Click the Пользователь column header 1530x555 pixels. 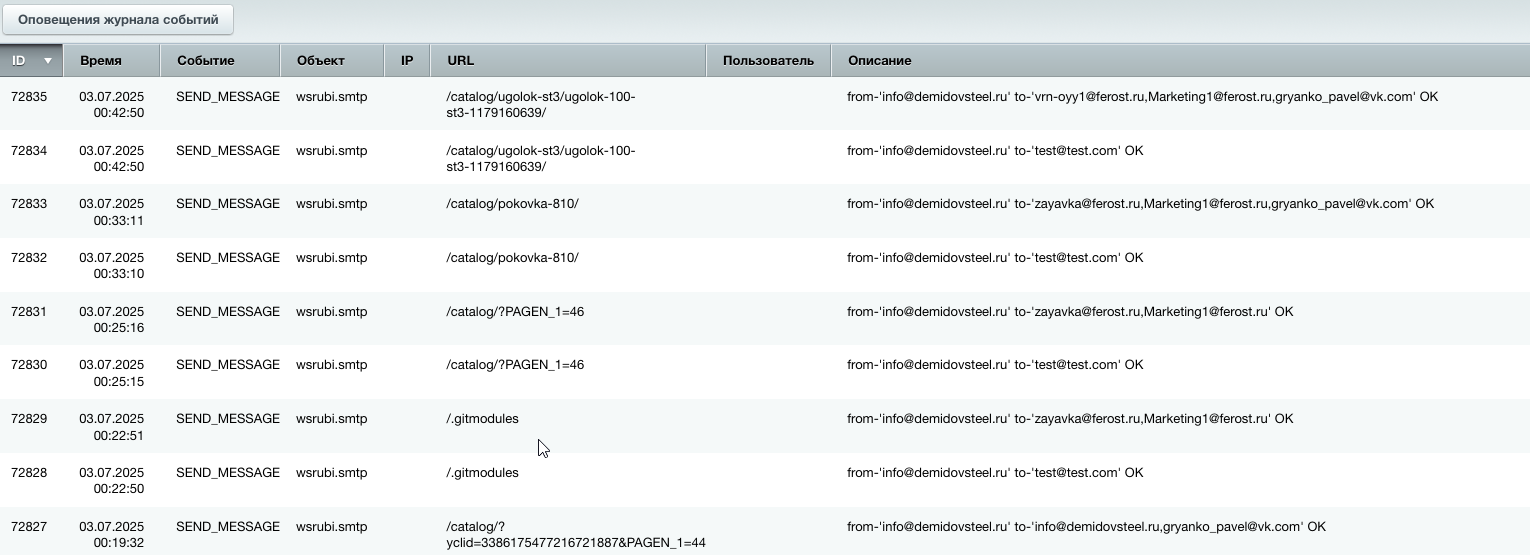(x=768, y=60)
